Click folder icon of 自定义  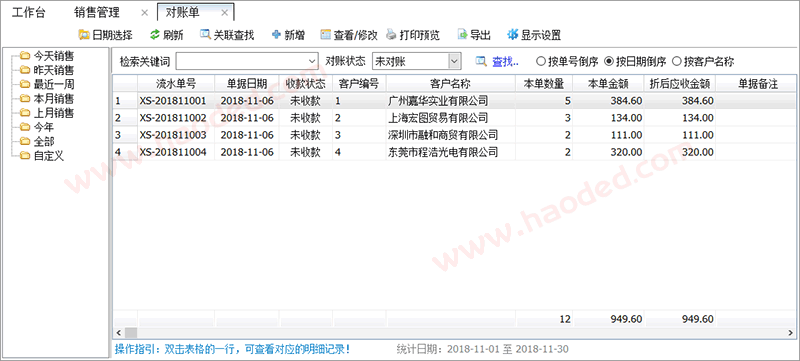(26, 156)
